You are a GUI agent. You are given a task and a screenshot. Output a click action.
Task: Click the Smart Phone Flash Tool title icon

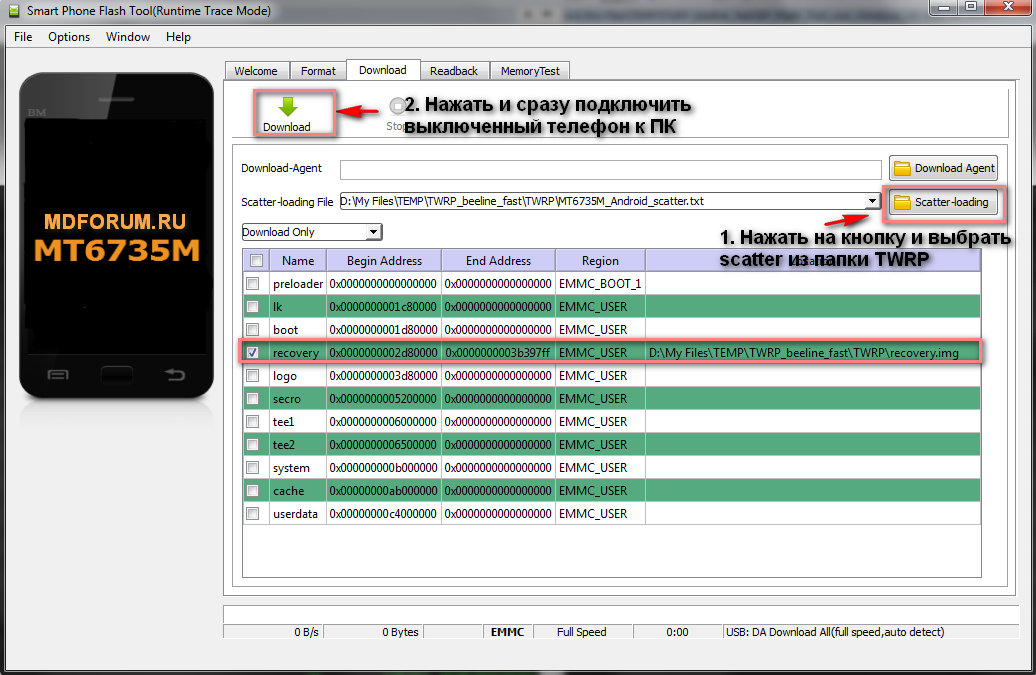click(14, 11)
